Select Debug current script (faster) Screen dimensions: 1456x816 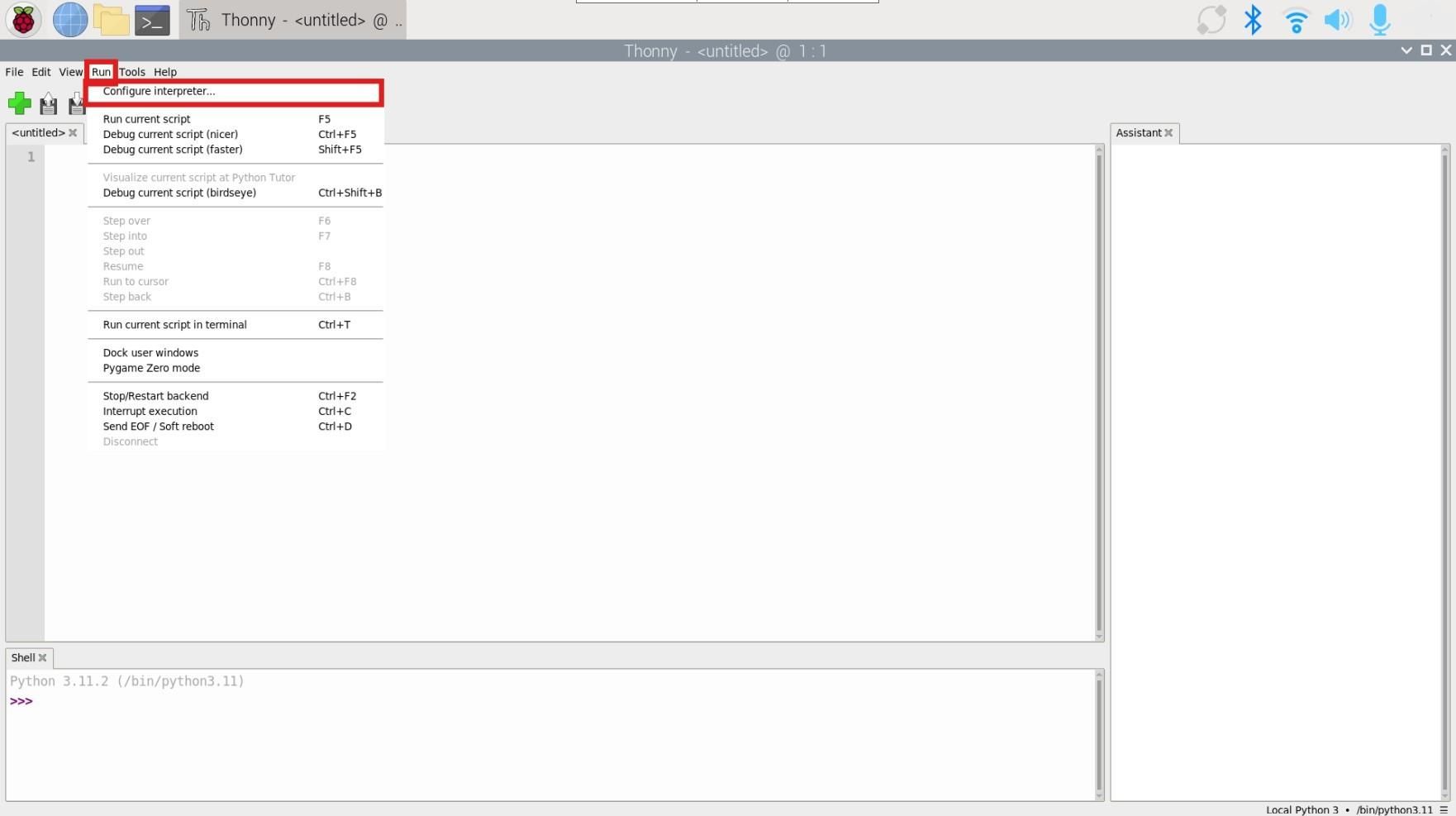click(x=235, y=150)
